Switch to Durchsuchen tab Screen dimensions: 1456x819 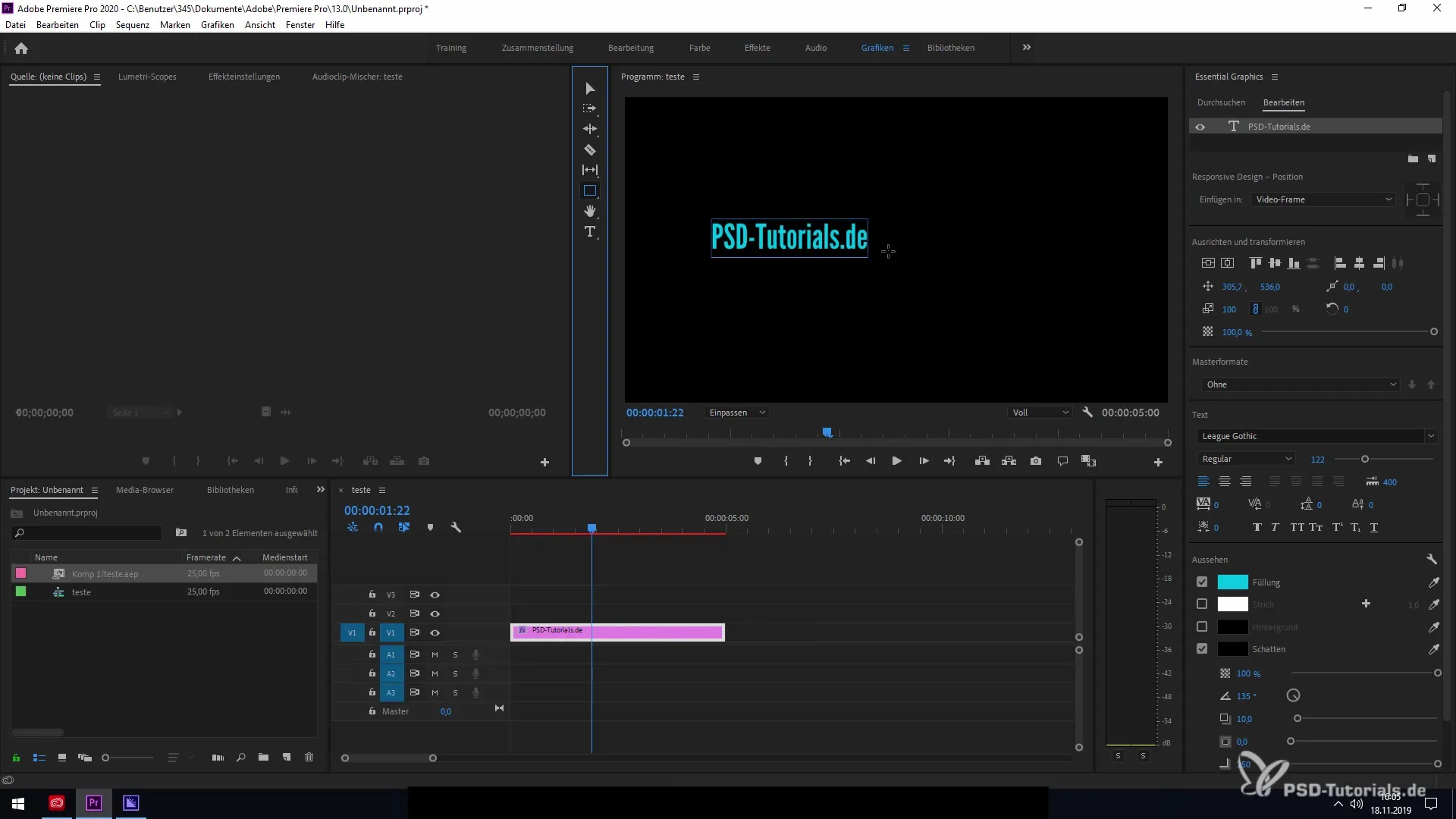tap(1221, 102)
